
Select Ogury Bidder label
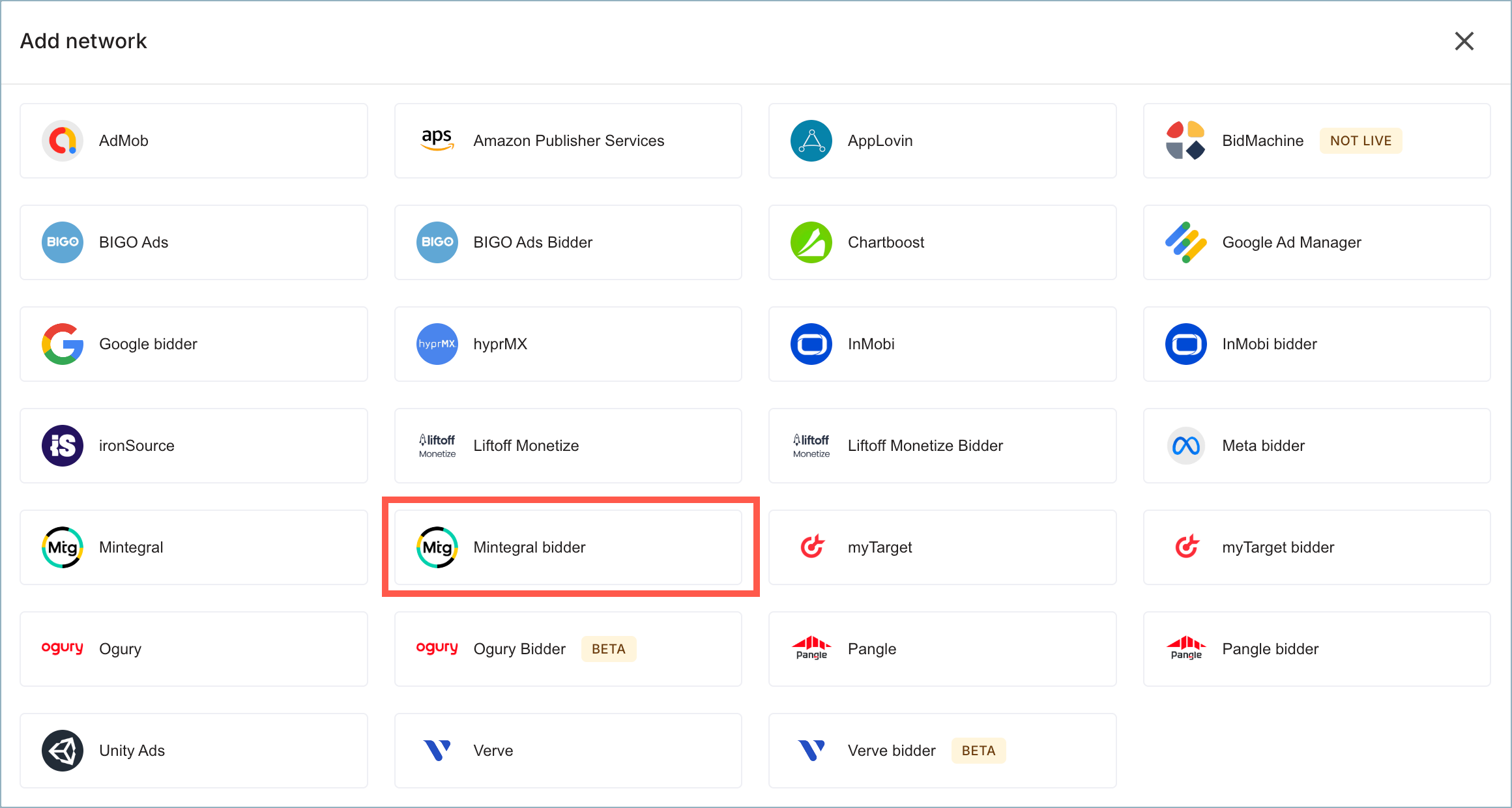[519, 649]
